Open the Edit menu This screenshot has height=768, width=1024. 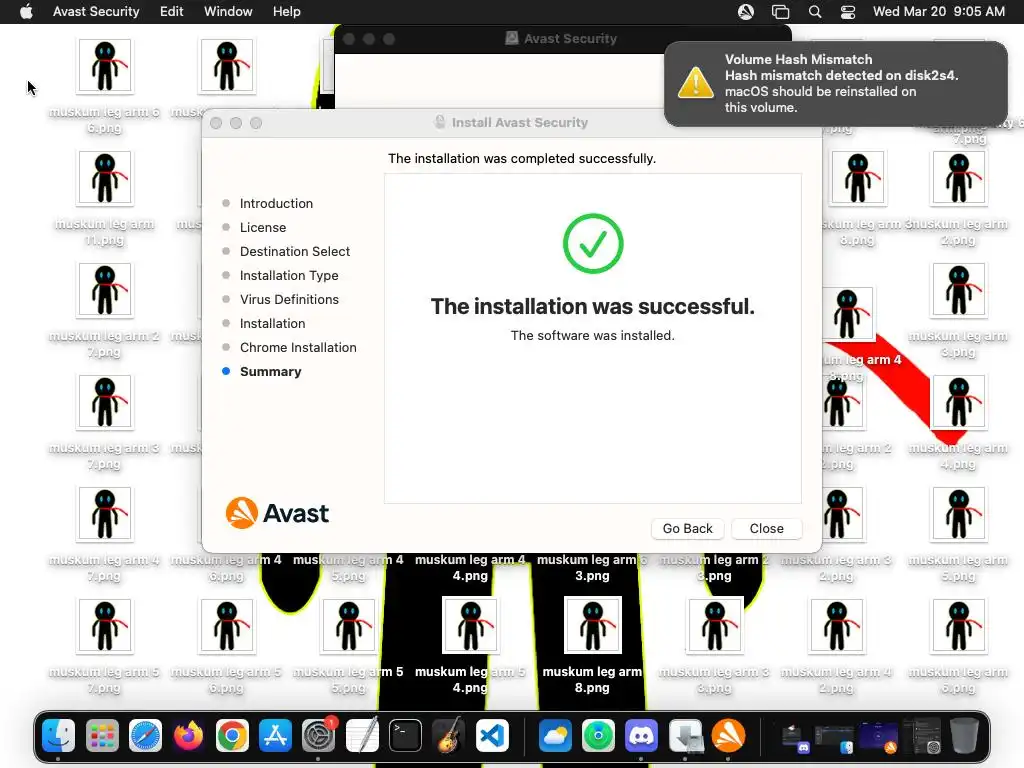[172, 12]
